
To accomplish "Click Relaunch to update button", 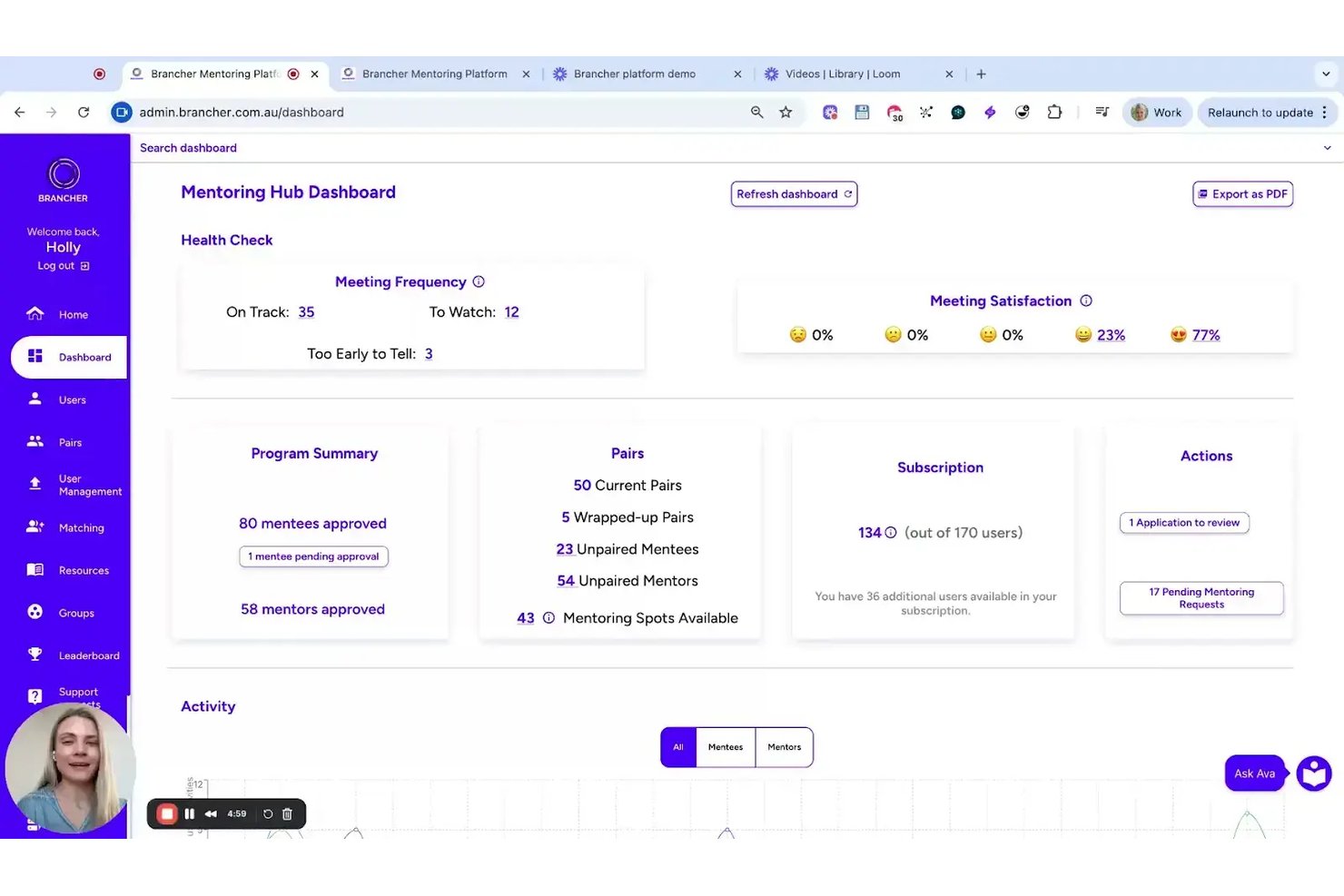I will coord(1260,113).
